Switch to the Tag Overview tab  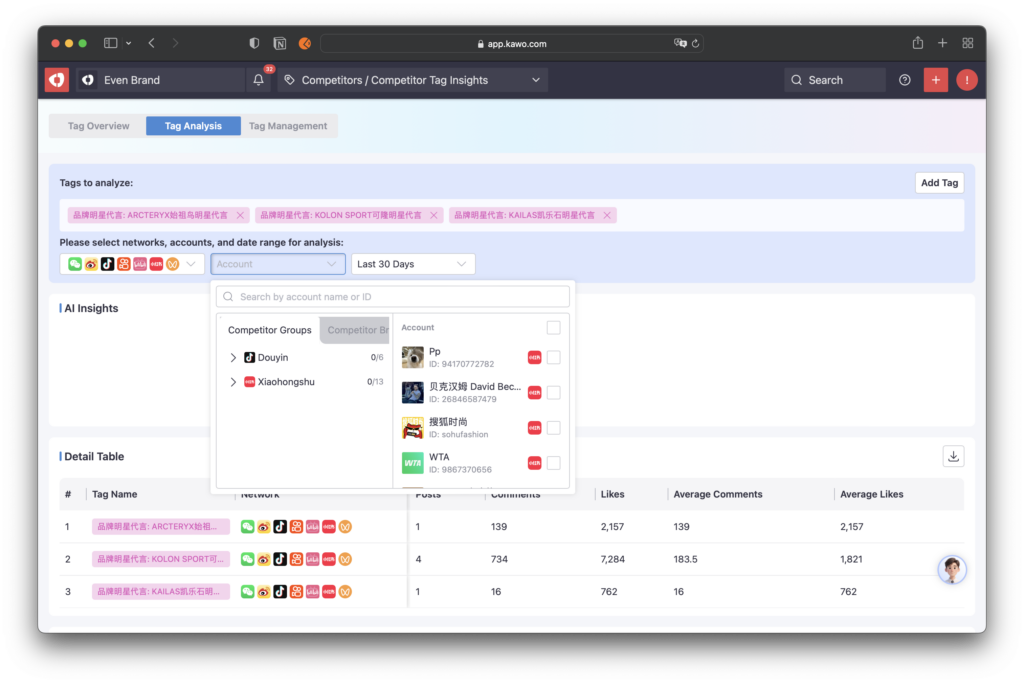point(98,126)
